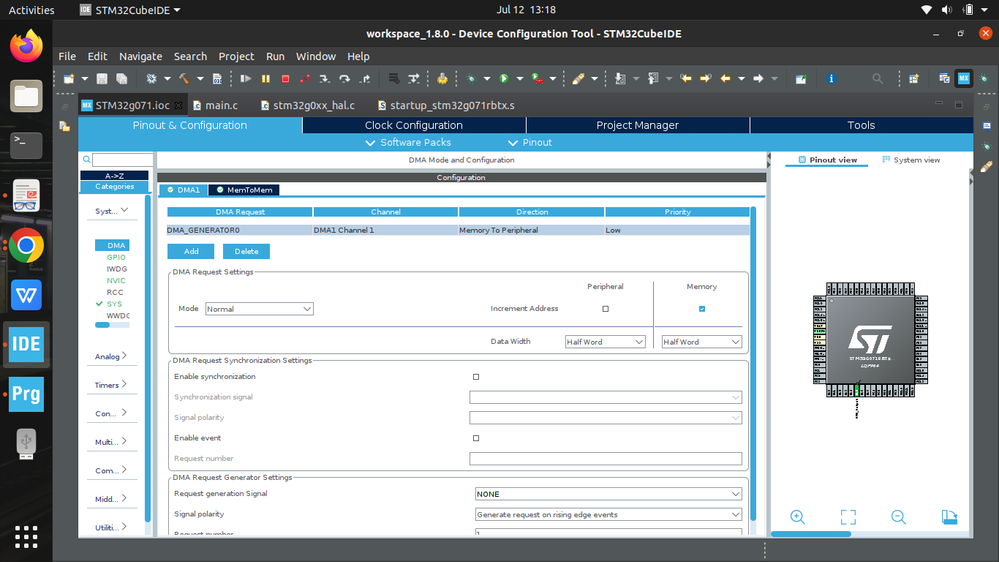Screen dimensions: 999x562
Task: Select RCC in the System Core list
Action: pyautogui.click(x=115, y=292)
